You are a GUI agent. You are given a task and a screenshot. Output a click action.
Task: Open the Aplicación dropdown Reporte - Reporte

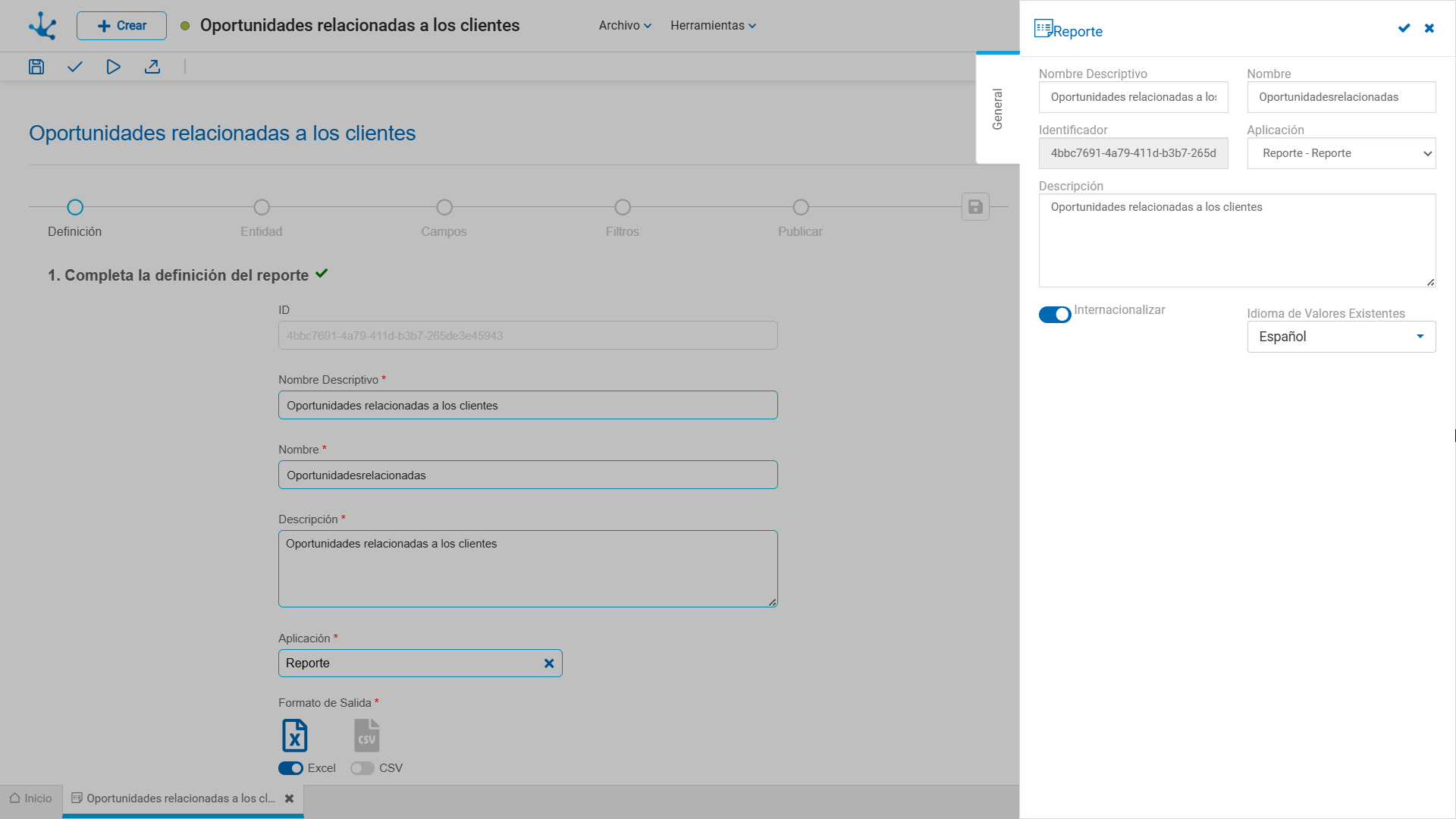(x=1341, y=153)
